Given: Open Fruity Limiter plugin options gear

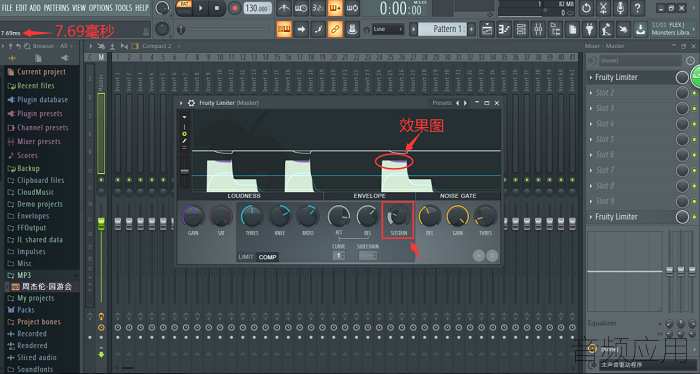Looking at the screenshot, I should click(191, 103).
